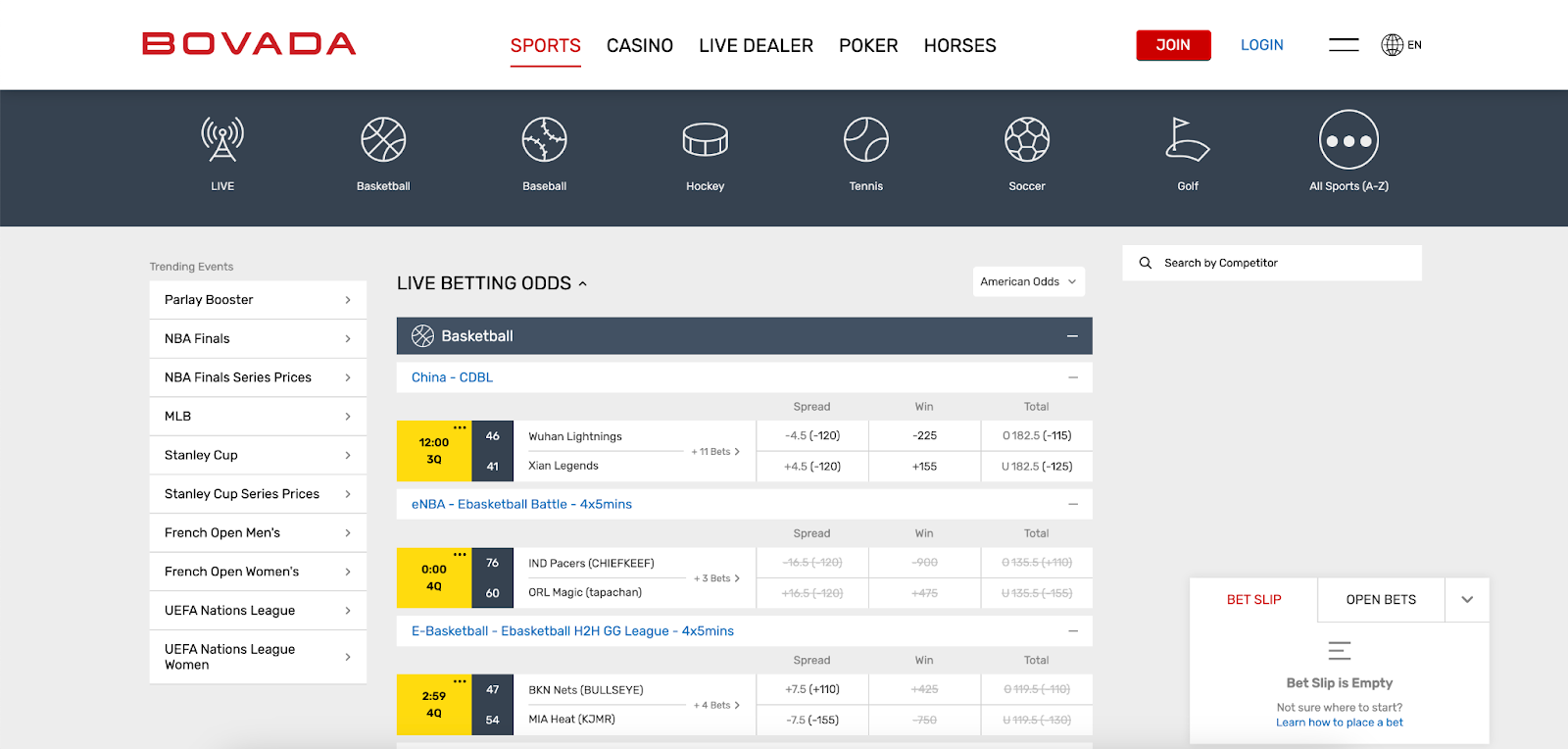Select the Hockey puck icon
The height and width of the screenshot is (749, 1568).
[x=706, y=139]
